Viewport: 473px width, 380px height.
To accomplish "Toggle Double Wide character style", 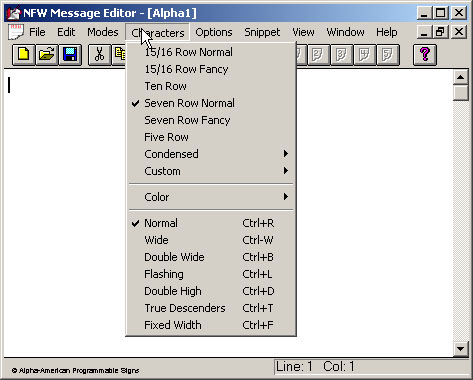I will [x=211, y=257].
